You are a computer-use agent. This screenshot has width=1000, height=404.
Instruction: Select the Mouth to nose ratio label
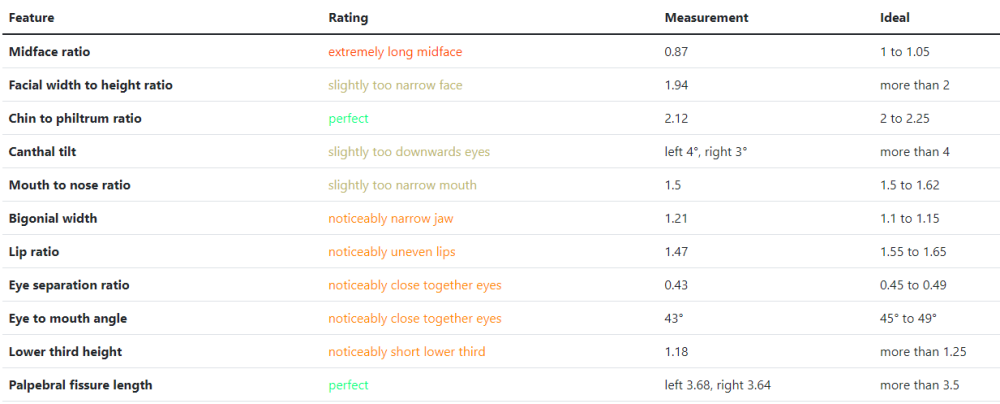[x=70, y=185]
